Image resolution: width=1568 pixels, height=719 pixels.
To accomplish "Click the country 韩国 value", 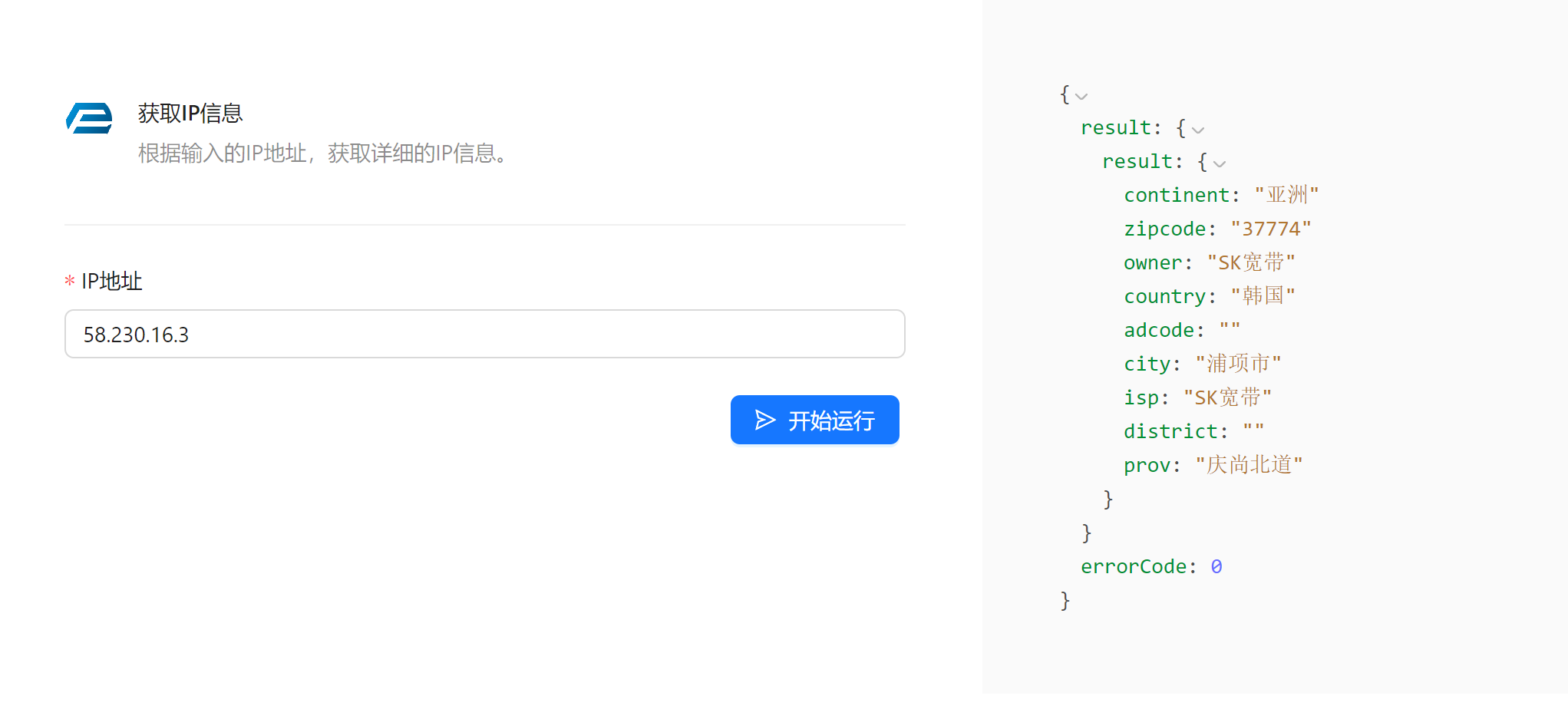I will click(x=1263, y=296).
